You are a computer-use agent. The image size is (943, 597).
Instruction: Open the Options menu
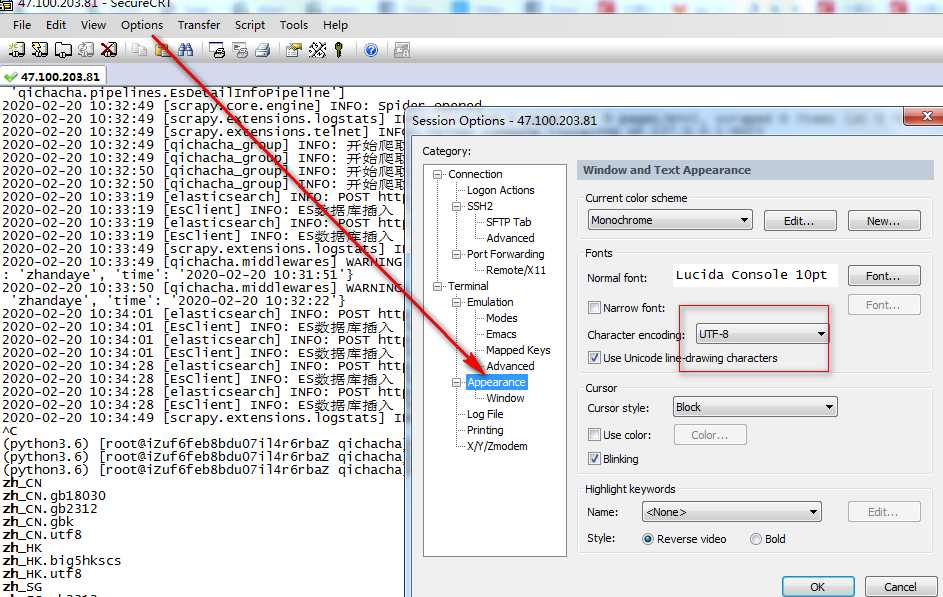(x=142, y=25)
